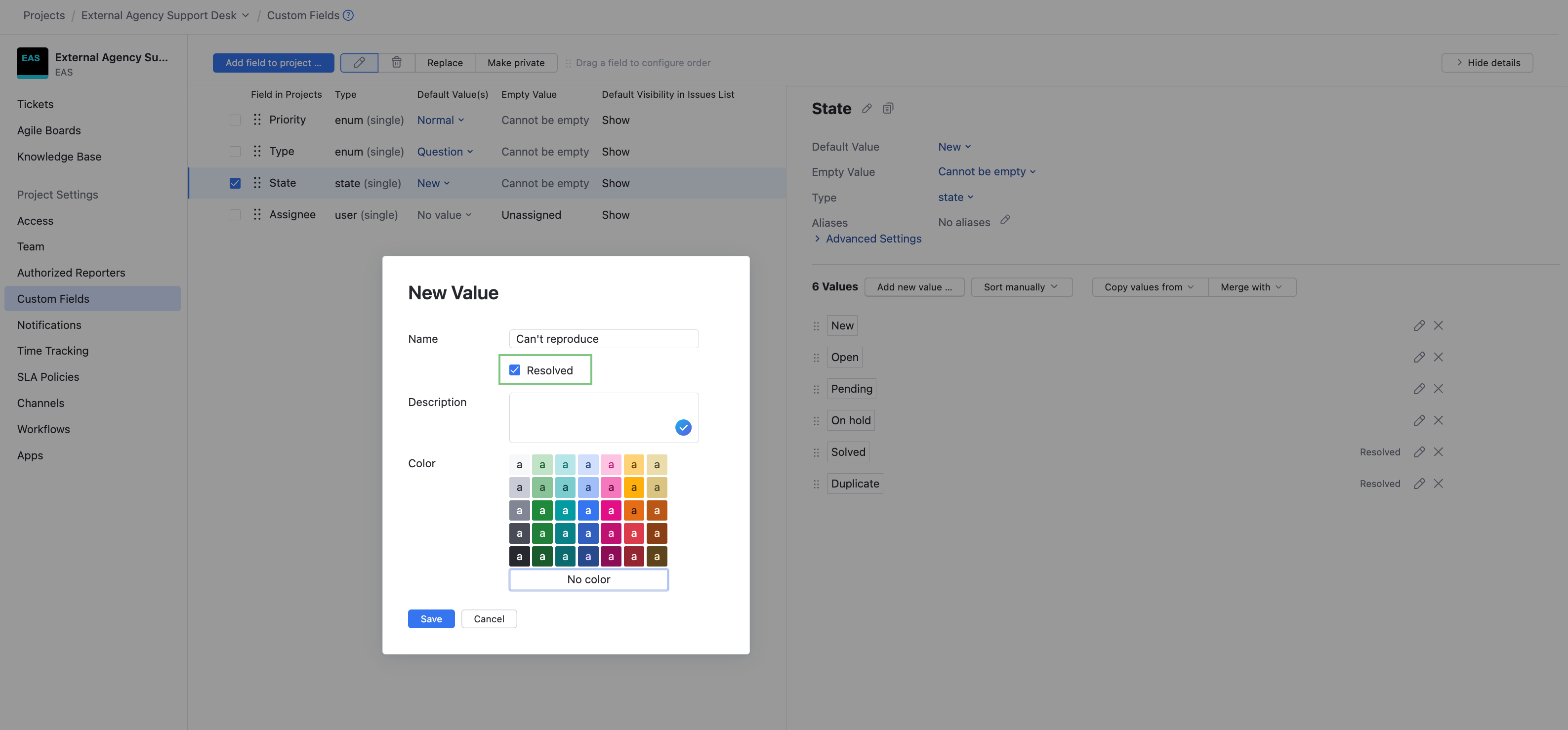This screenshot has height=730, width=1568.
Task: Copy the State field with the copy icon
Action: pos(888,108)
